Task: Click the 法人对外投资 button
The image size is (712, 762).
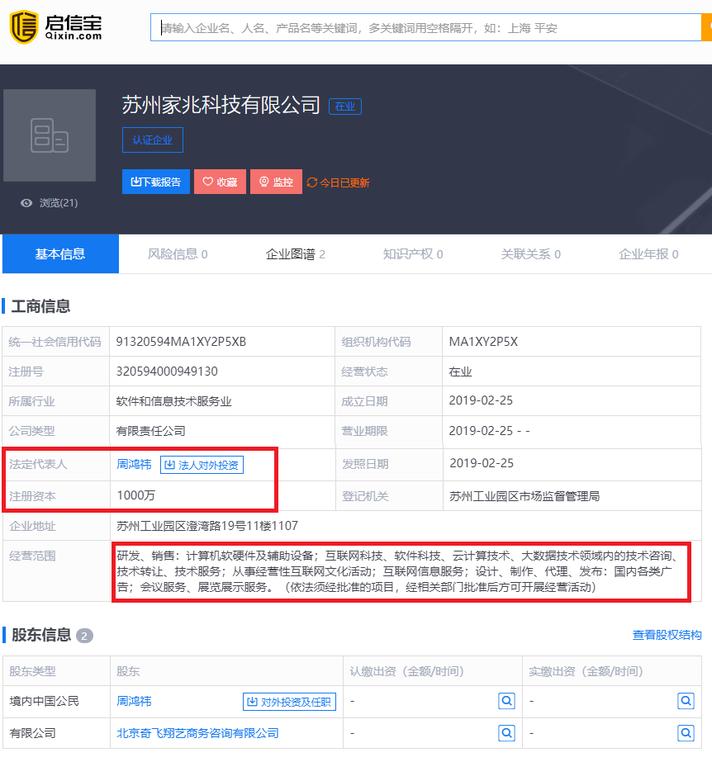Action: (202, 465)
